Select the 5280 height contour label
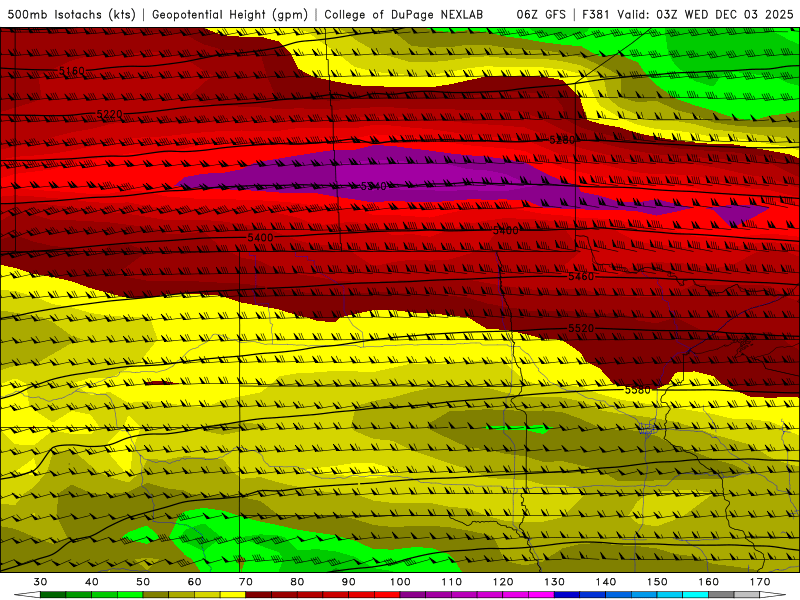The height and width of the screenshot is (600, 800). 562,140
